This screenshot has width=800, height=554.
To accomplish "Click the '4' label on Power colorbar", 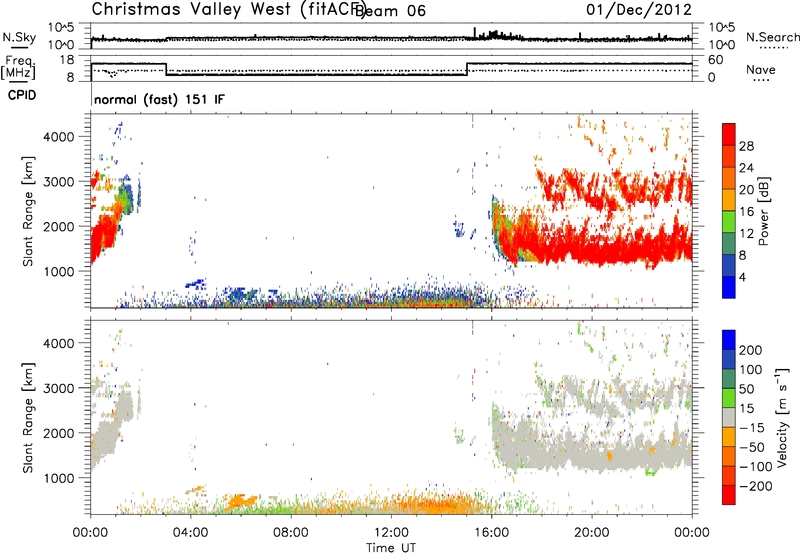I will (x=743, y=277).
